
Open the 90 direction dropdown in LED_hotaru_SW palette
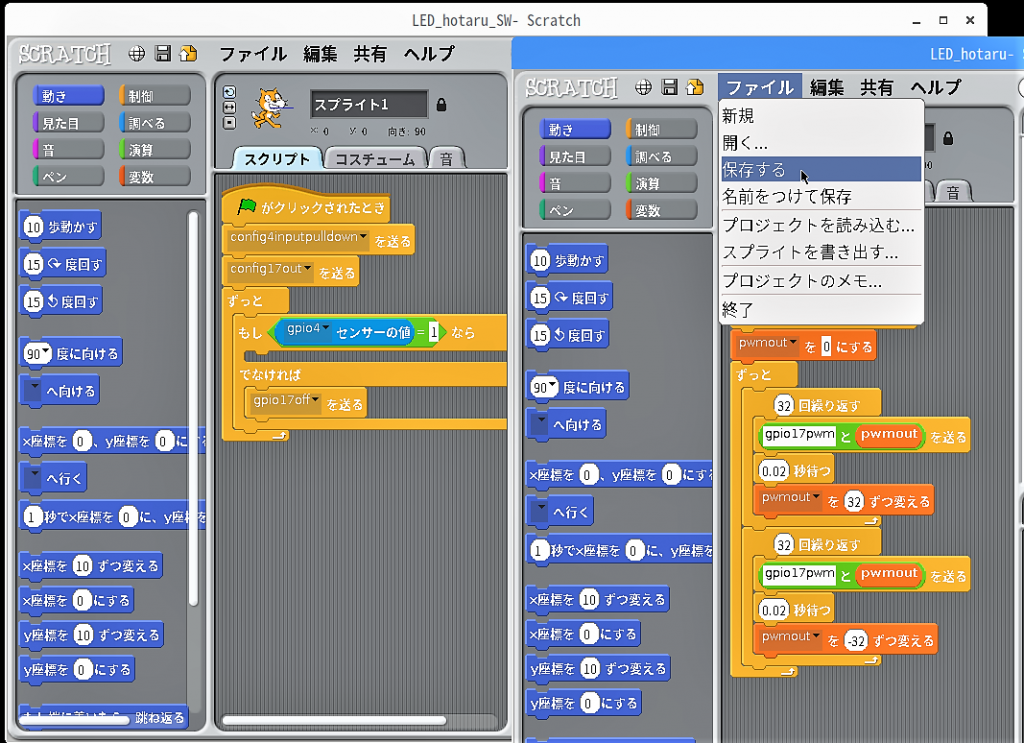click(46, 352)
